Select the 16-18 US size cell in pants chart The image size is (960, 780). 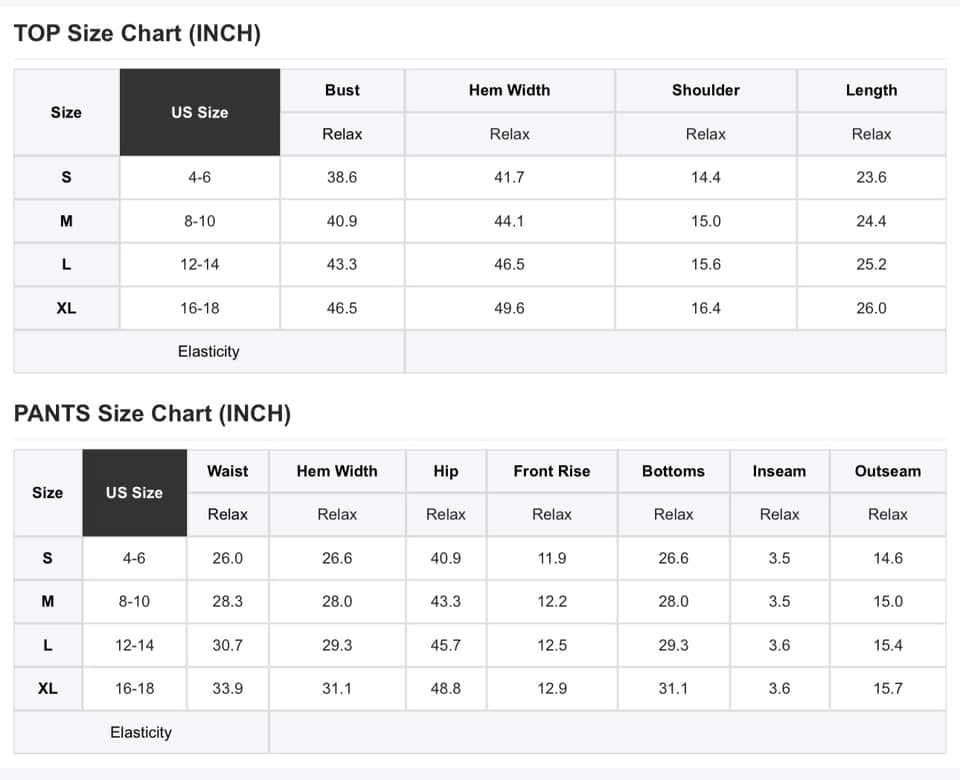coord(134,689)
